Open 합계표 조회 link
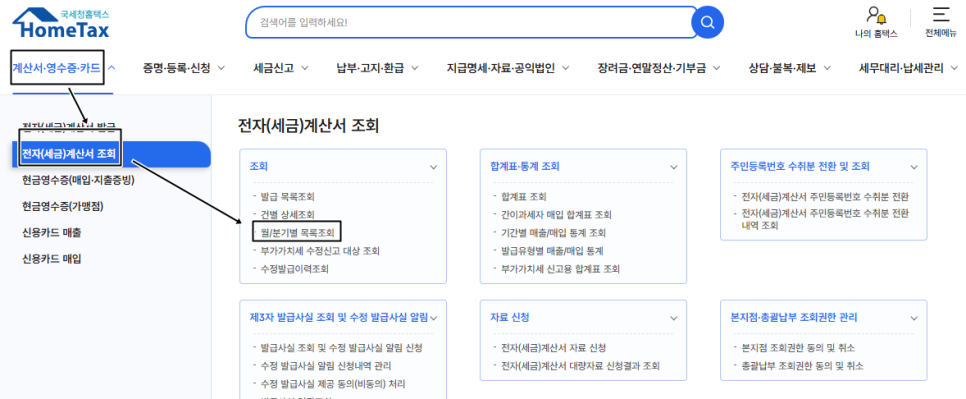The height and width of the screenshot is (399, 966). pyautogui.click(x=524, y=197)
